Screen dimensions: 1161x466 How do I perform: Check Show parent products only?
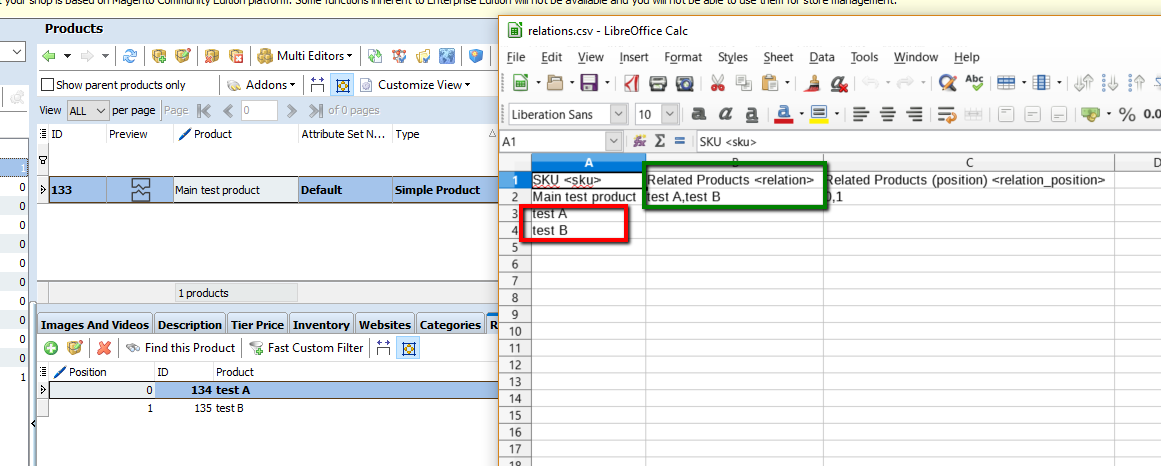[x=48, y=85]
